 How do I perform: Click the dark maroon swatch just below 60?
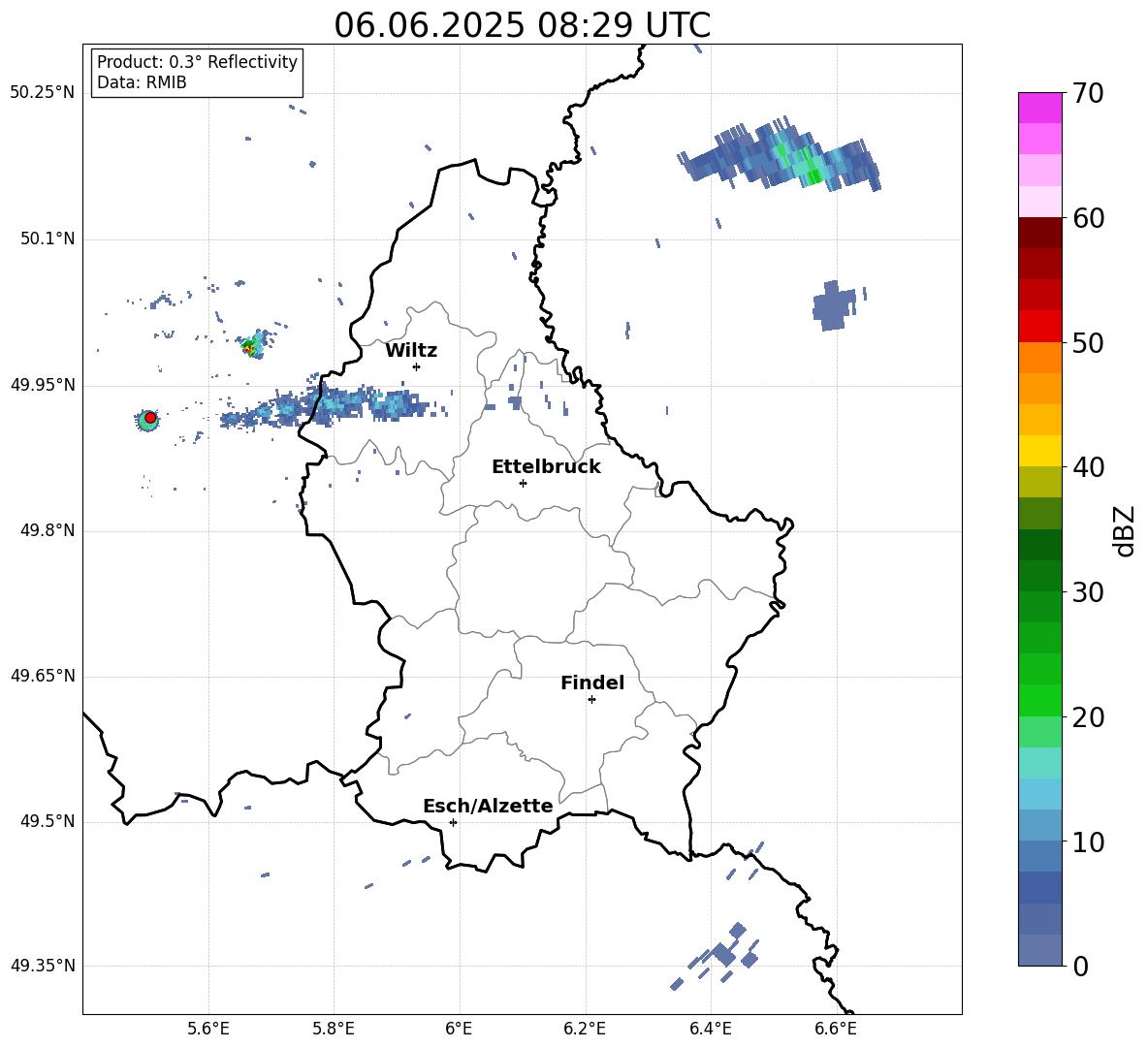(1039, 234)
